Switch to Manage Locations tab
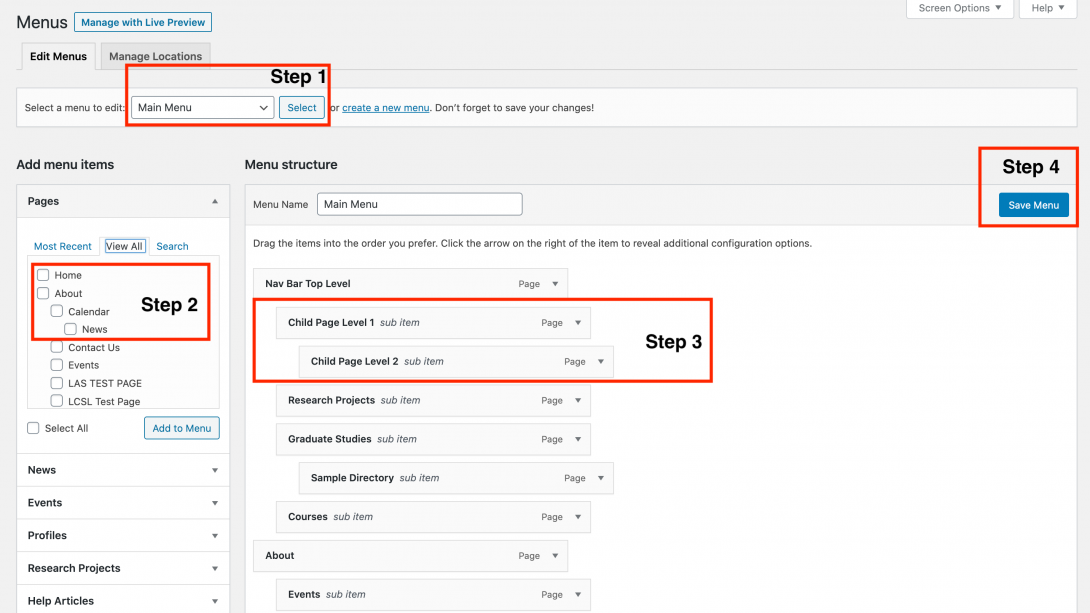 (x=155, y=56)
